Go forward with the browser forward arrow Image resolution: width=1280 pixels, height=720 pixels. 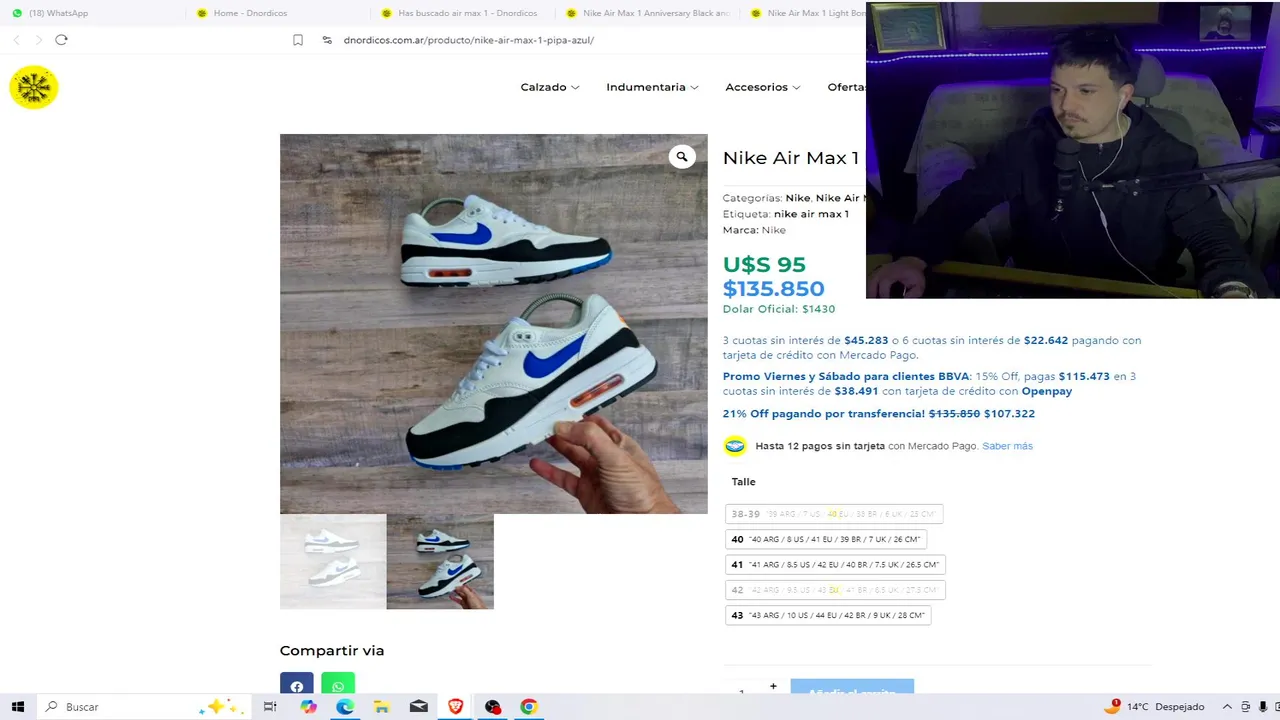[x=39, y=40]
